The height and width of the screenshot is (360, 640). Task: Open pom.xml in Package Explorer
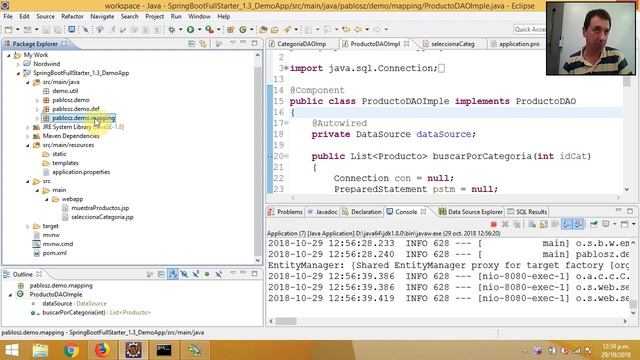tap(55, 253)
